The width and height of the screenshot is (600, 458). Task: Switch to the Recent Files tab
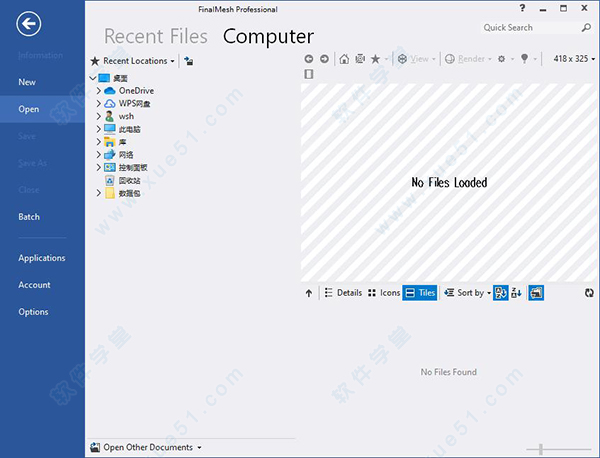tap(156, 36)
